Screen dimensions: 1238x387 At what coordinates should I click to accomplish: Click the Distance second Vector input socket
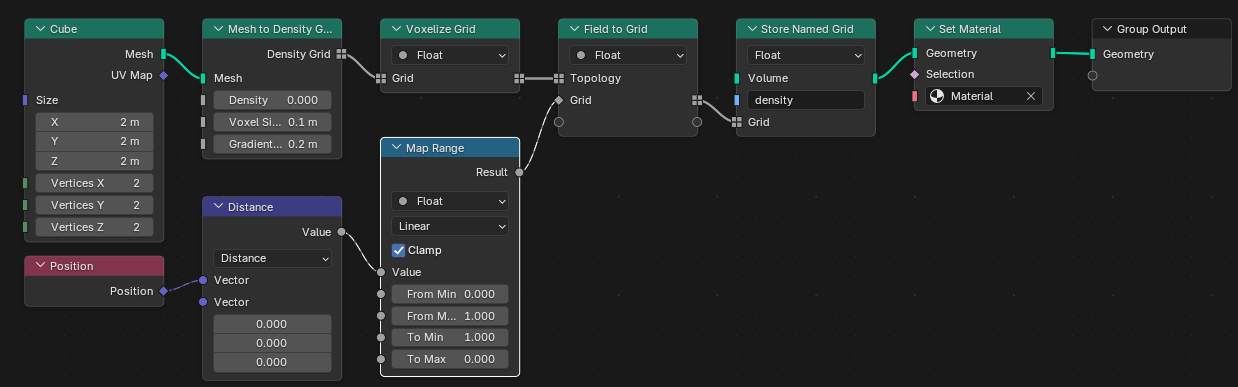pyautogui.click(x=203, y=302)
